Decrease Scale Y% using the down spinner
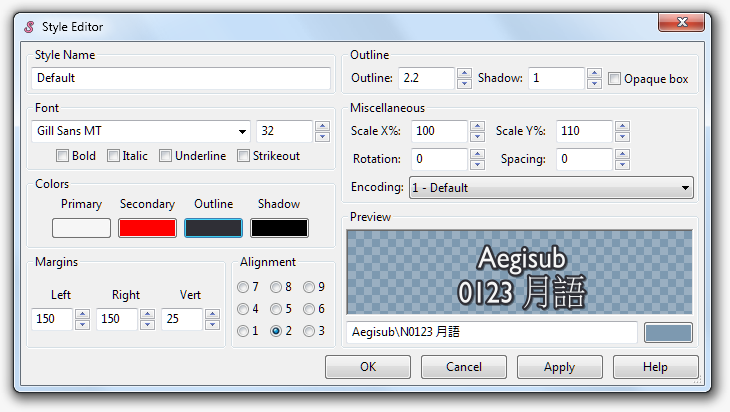The height and width of the screenshot is (412, 730). [622, 137]
